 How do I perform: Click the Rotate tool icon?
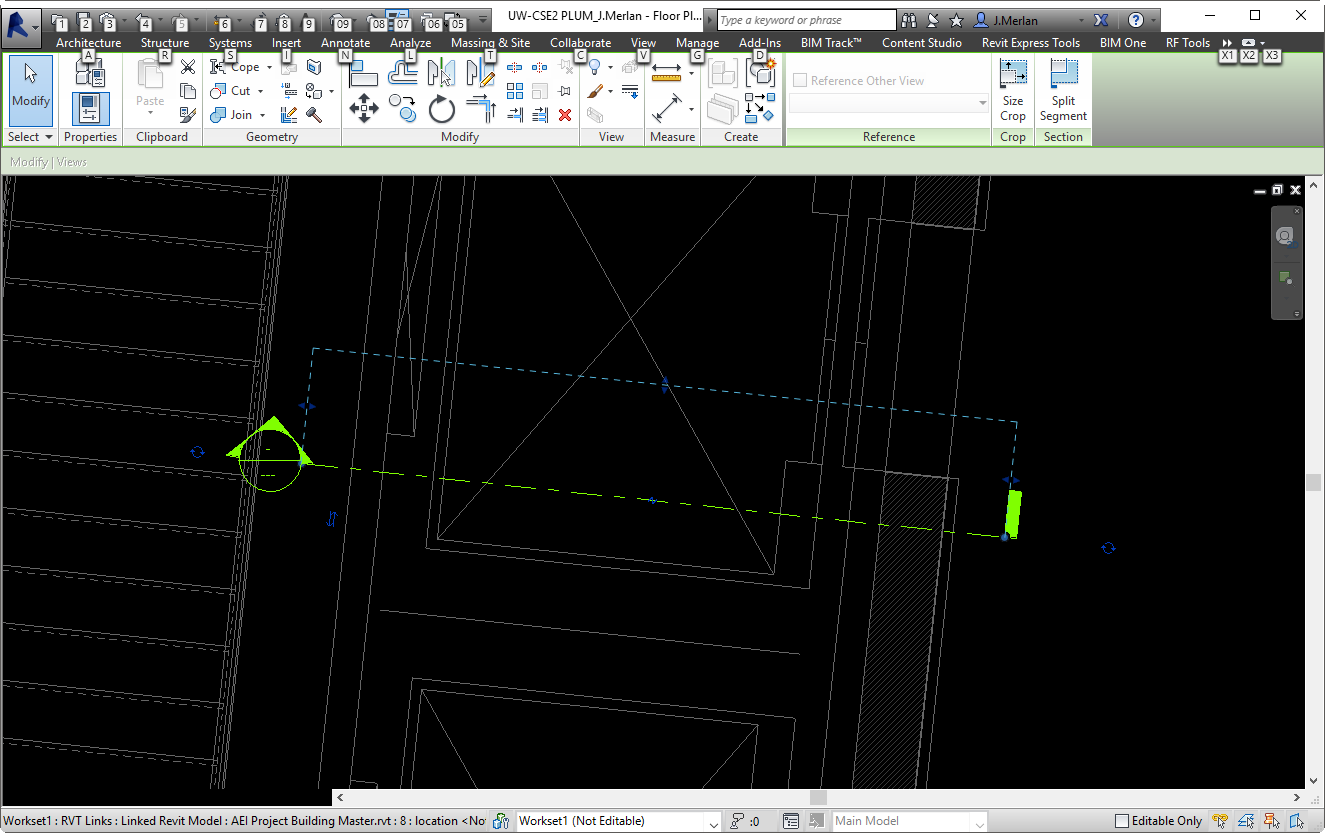click(x=442, y=108)
